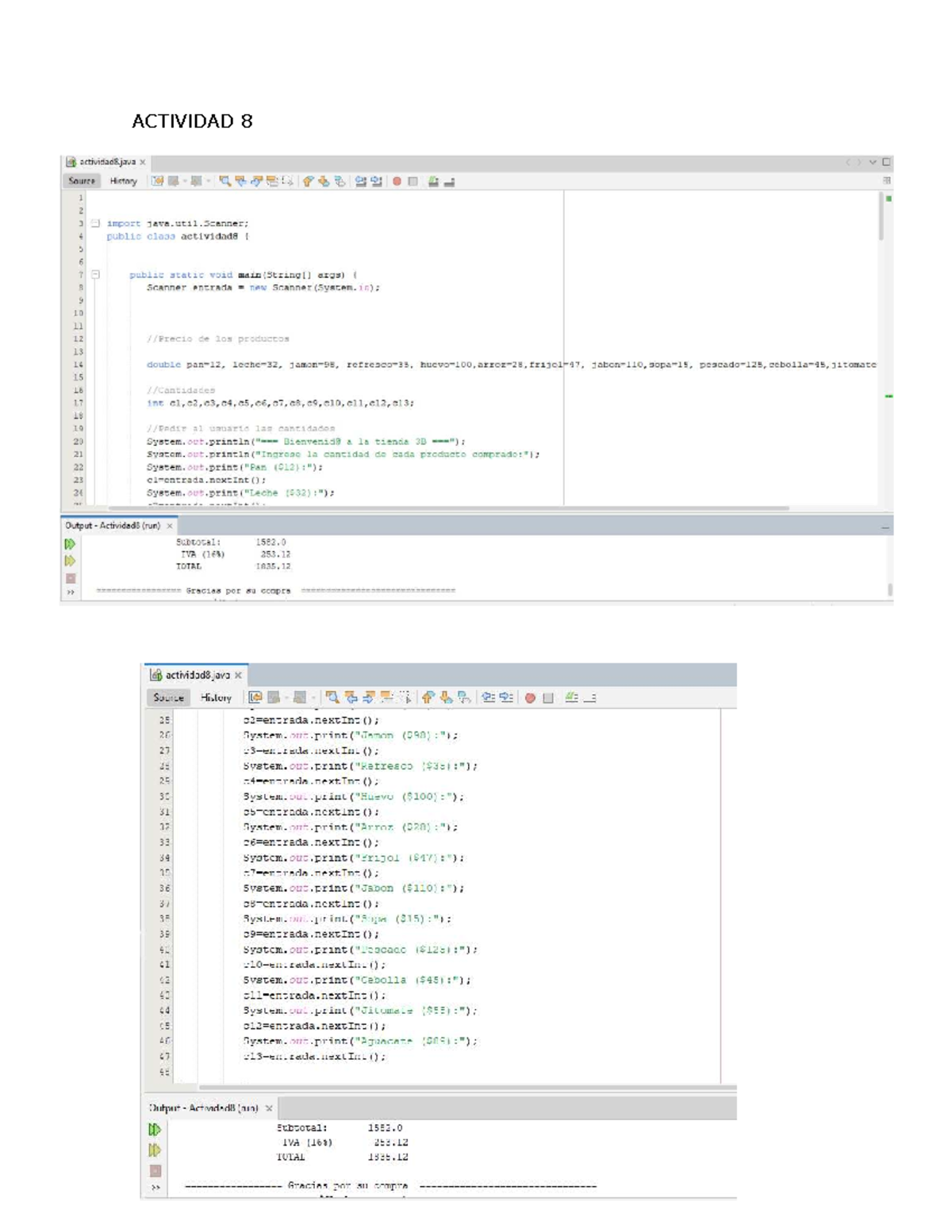
Task: Click Shift Line Left in lower editor toolbar
Action: point(489,697)
